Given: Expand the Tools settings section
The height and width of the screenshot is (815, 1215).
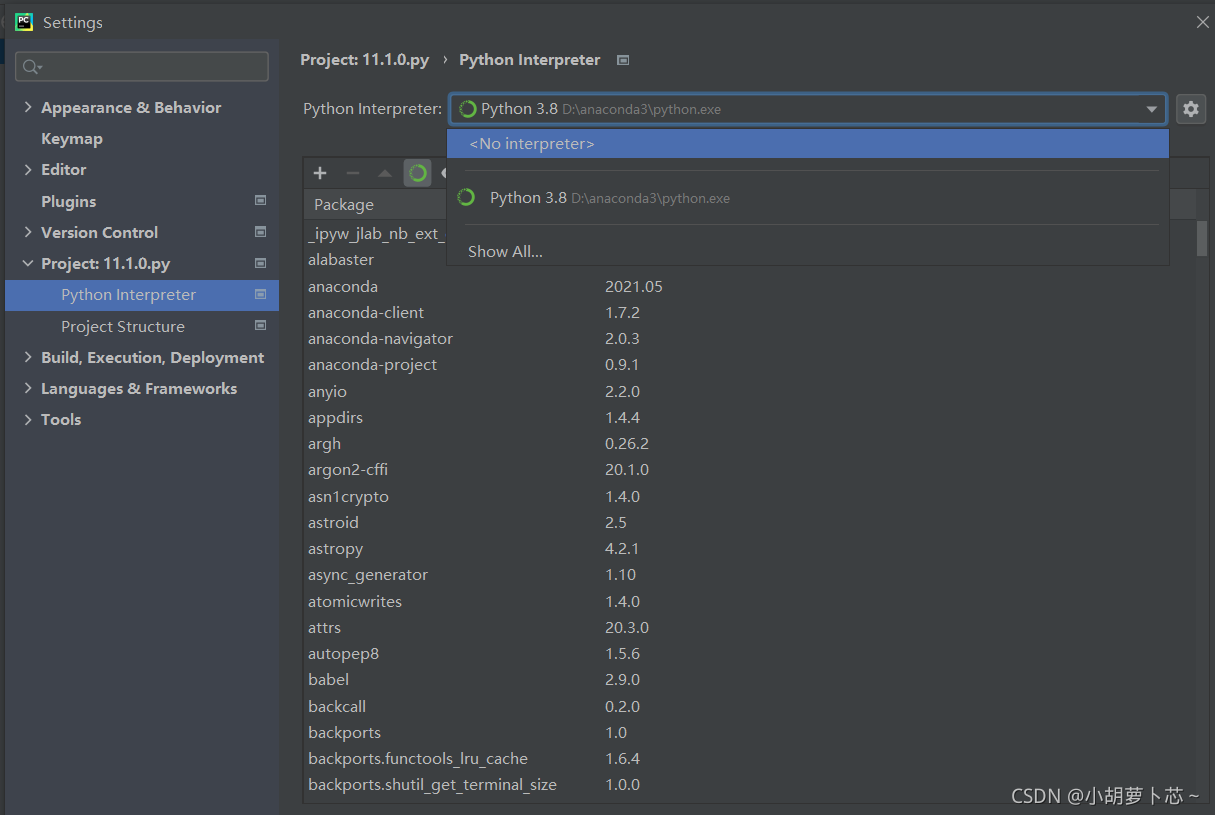Looking at the screenshot, I should (28, 420).
